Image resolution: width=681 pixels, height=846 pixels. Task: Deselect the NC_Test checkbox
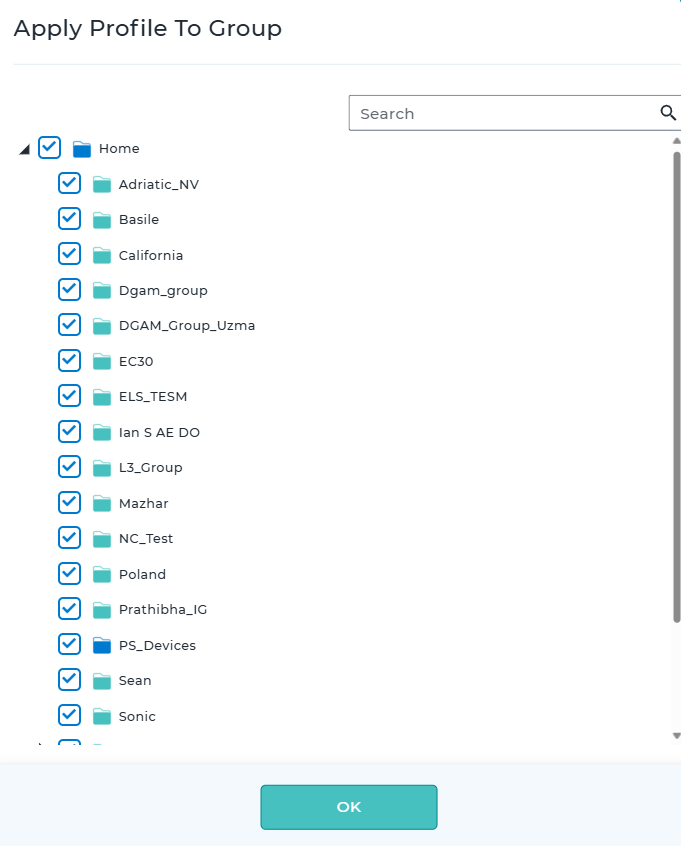coord(69,538)
